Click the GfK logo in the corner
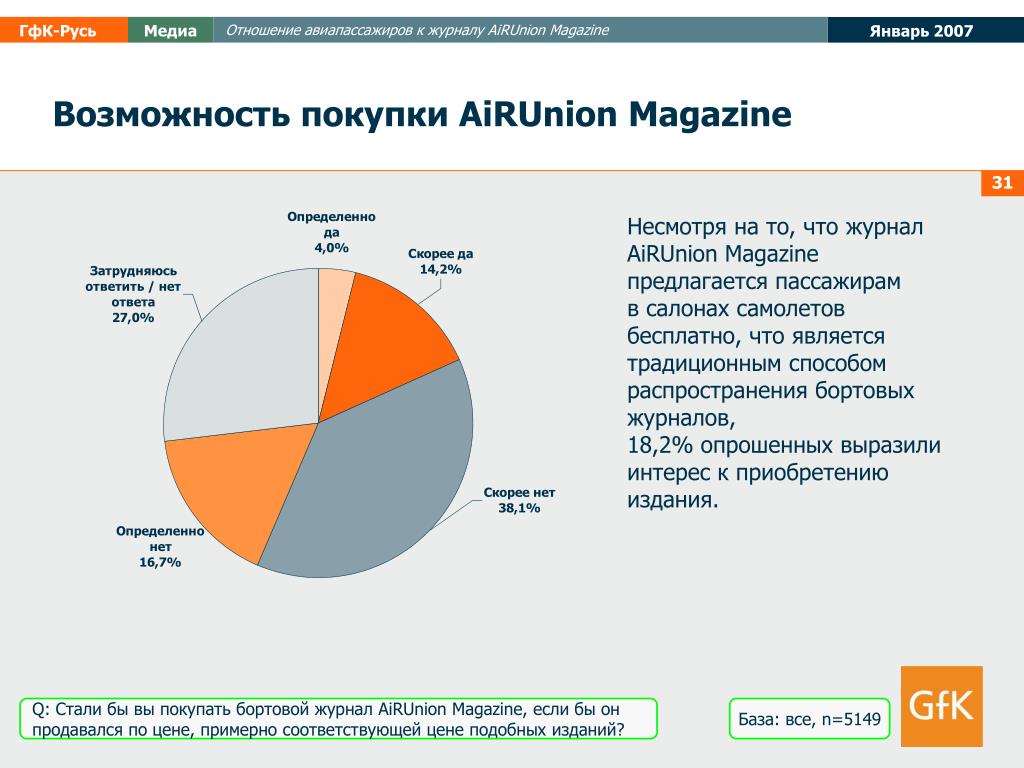Viewport: 1024px width, 768px height. 941,706
